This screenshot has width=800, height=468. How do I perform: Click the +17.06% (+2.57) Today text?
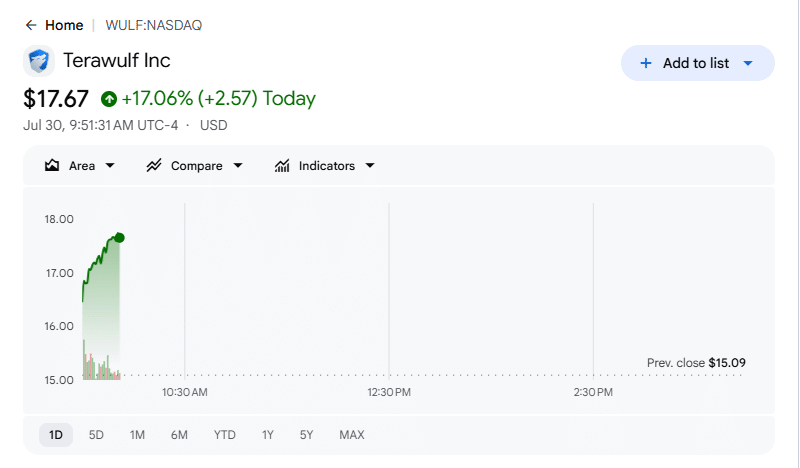(x=218, y=98)
